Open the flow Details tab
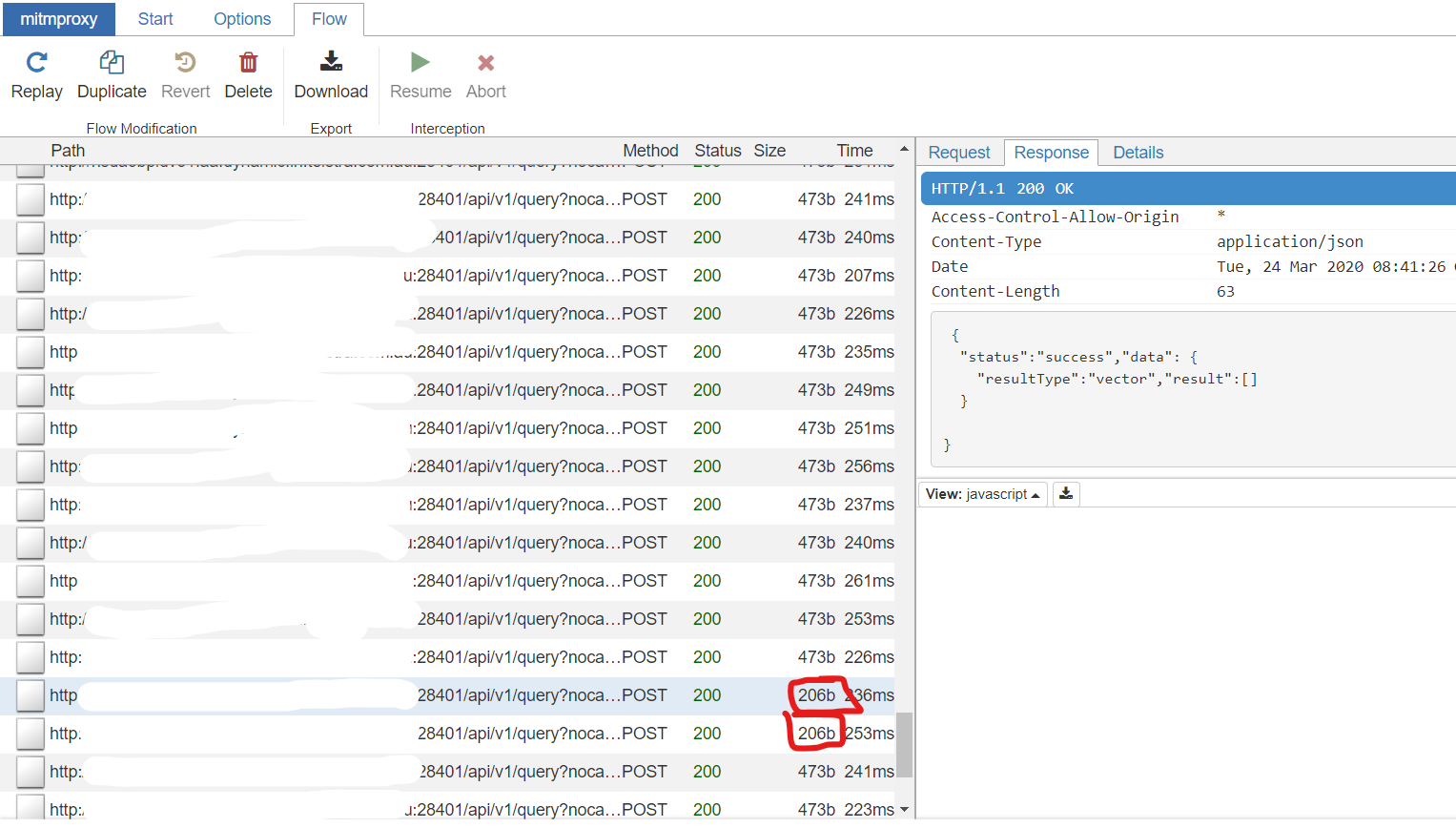1456x828 pixels. coord(1138,153)
